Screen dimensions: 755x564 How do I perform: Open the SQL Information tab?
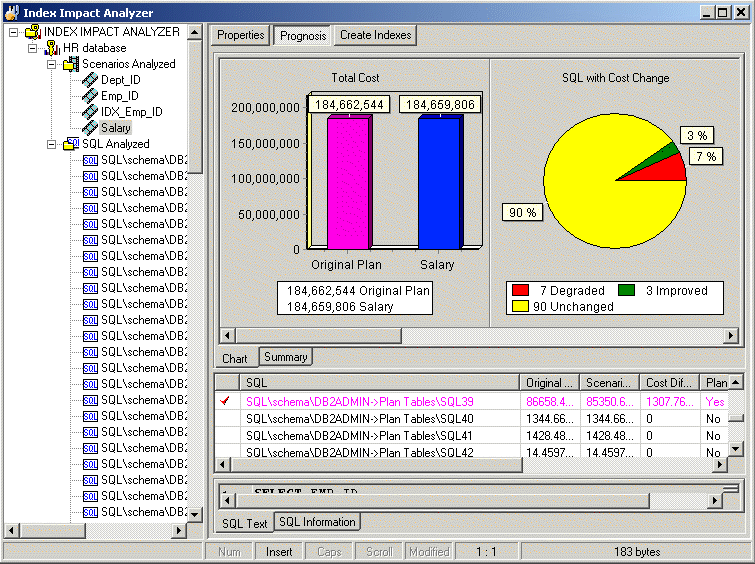pyautogui.click(x=316, y=522)
